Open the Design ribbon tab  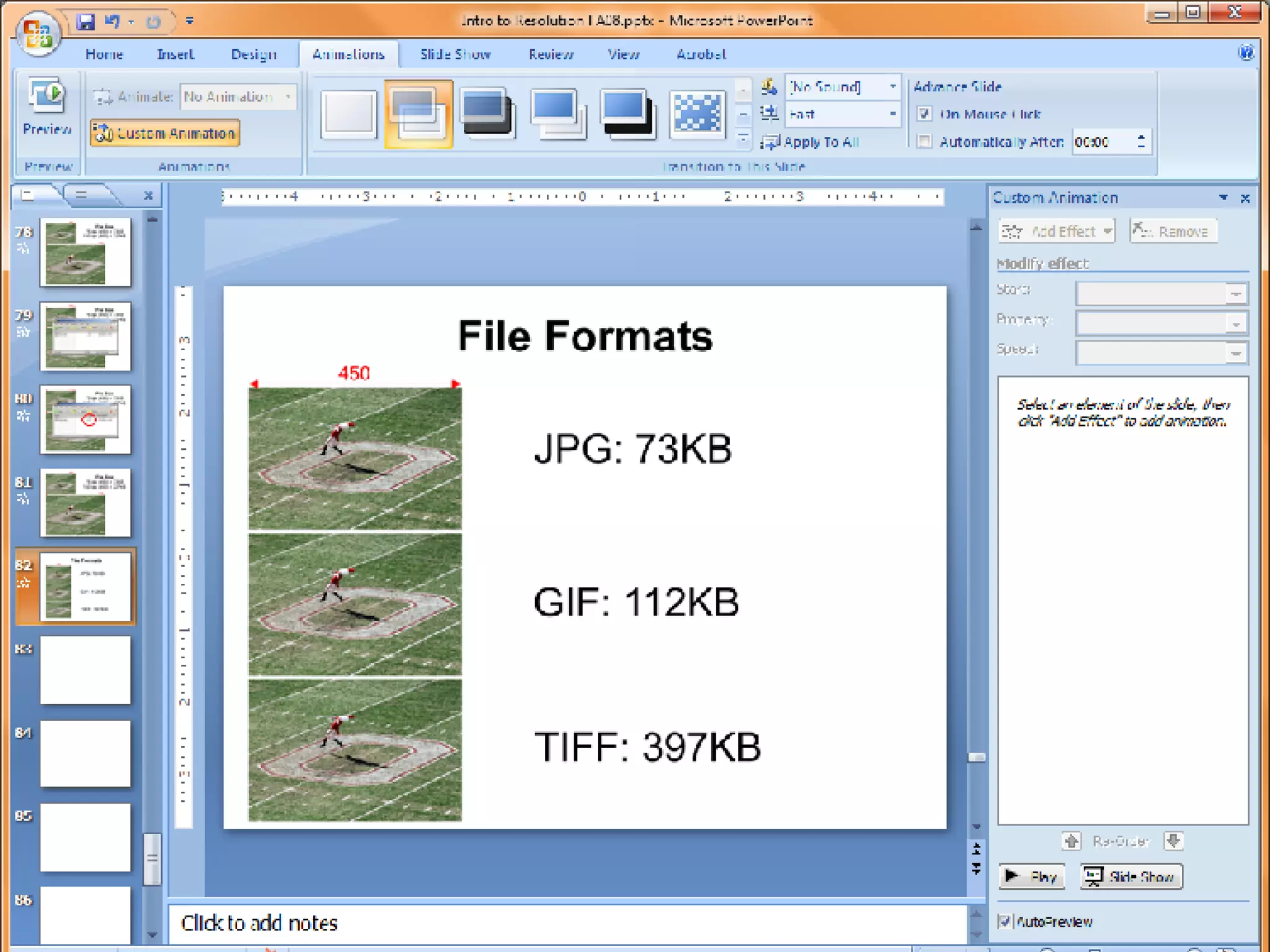253,55
